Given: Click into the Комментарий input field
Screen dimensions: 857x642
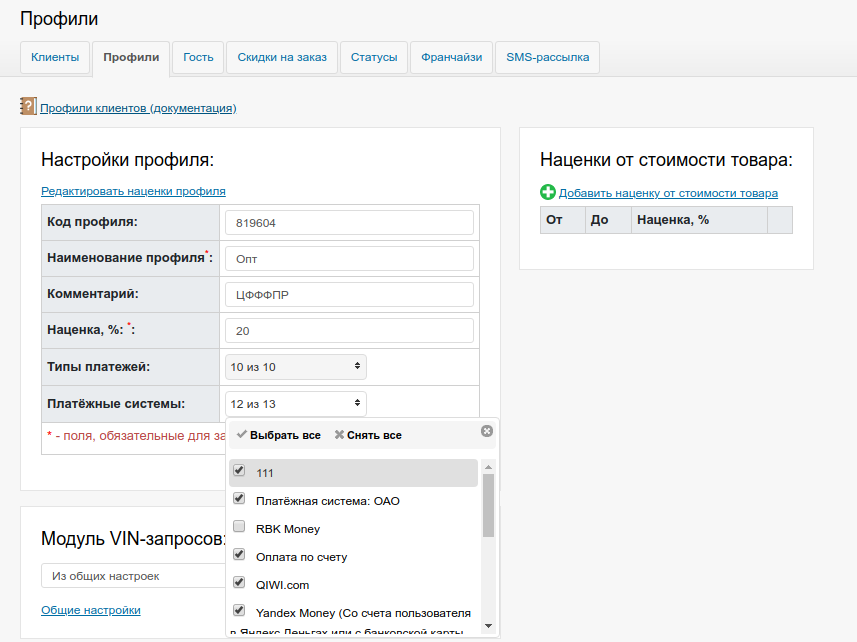Looking at the screenshot, I should tap(349, 295).
